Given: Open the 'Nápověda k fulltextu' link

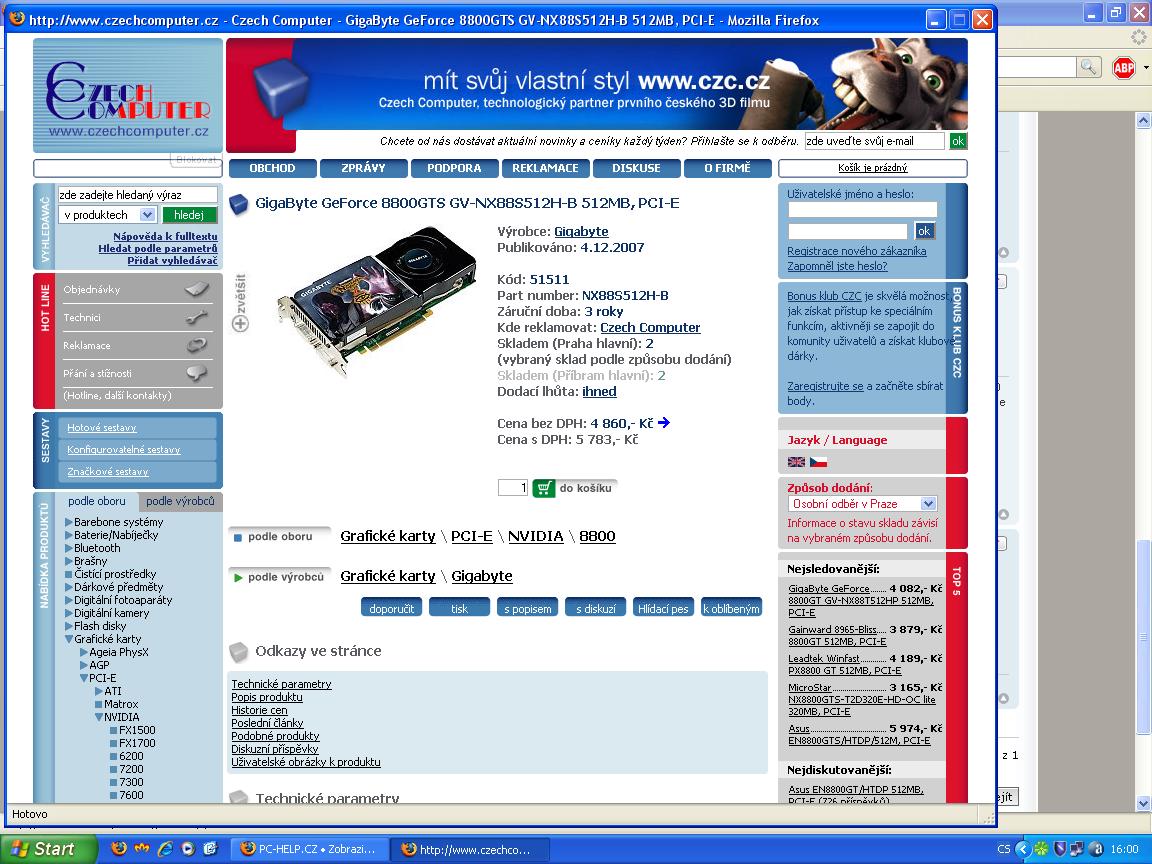Looking at the screenshot, I should pos(165,237).
